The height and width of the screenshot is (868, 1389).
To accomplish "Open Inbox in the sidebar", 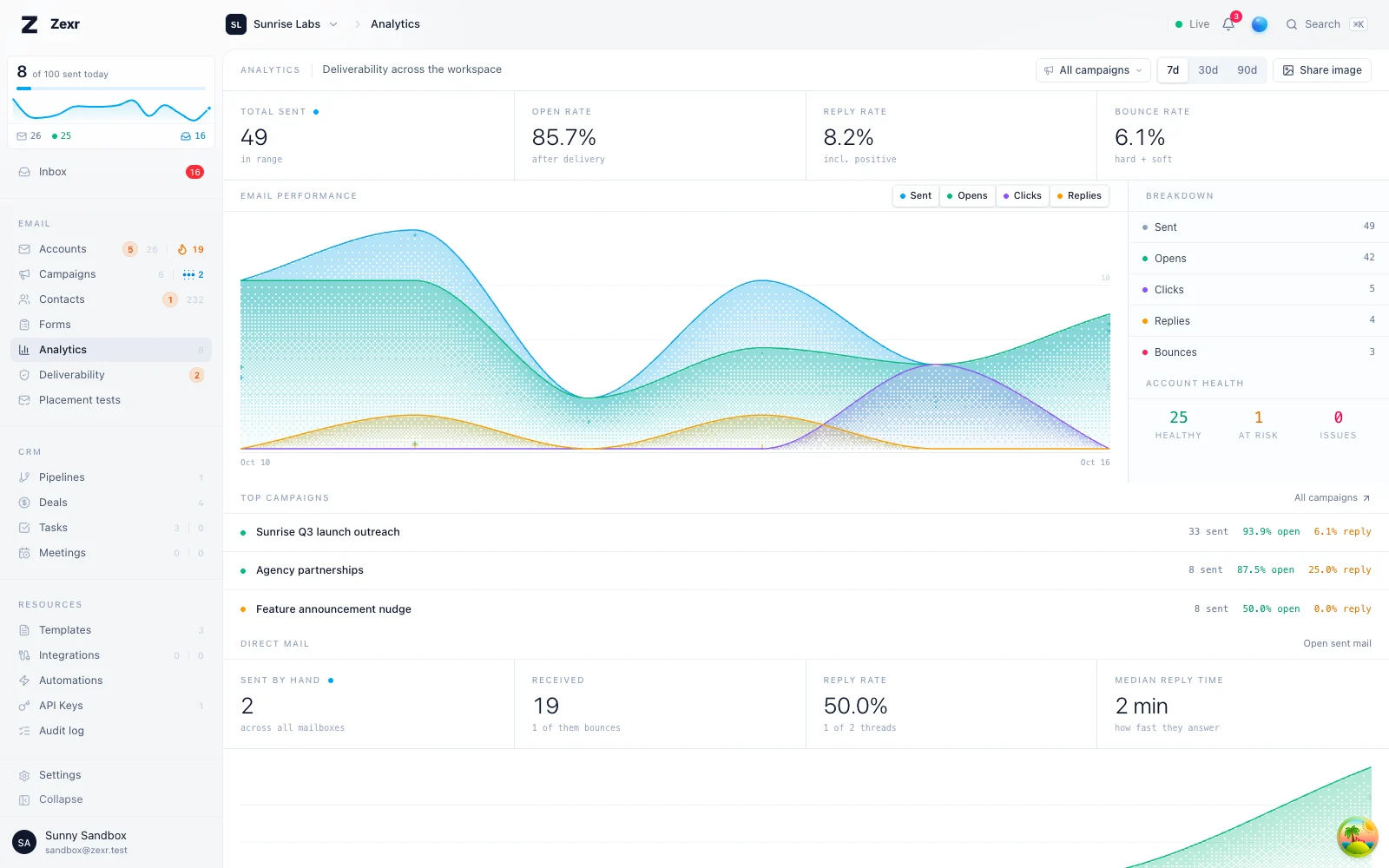I will pos(111,172).
